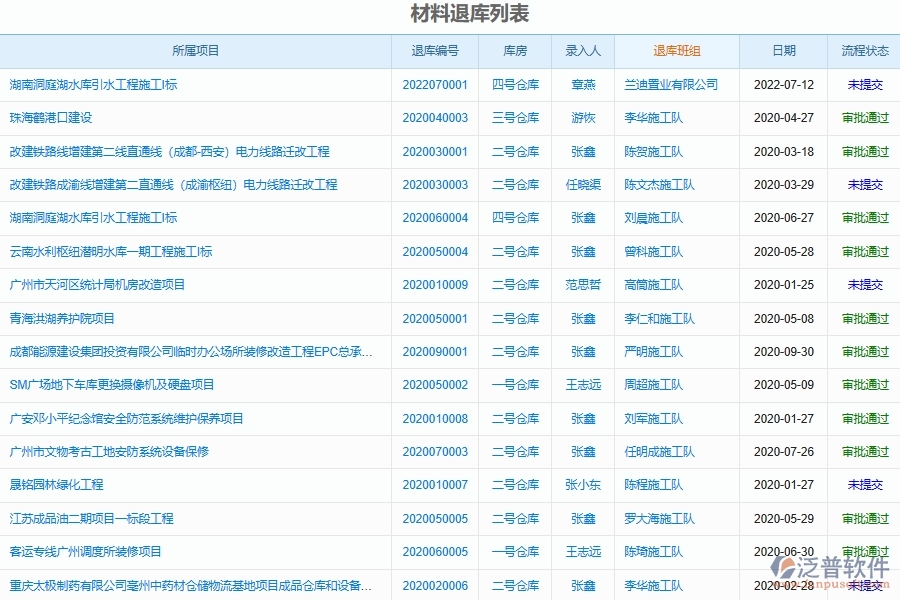Sort by the 退库班组 column header
Image resolution: width=900 pixels, height=600 pixels.
(x=679, y=51)
